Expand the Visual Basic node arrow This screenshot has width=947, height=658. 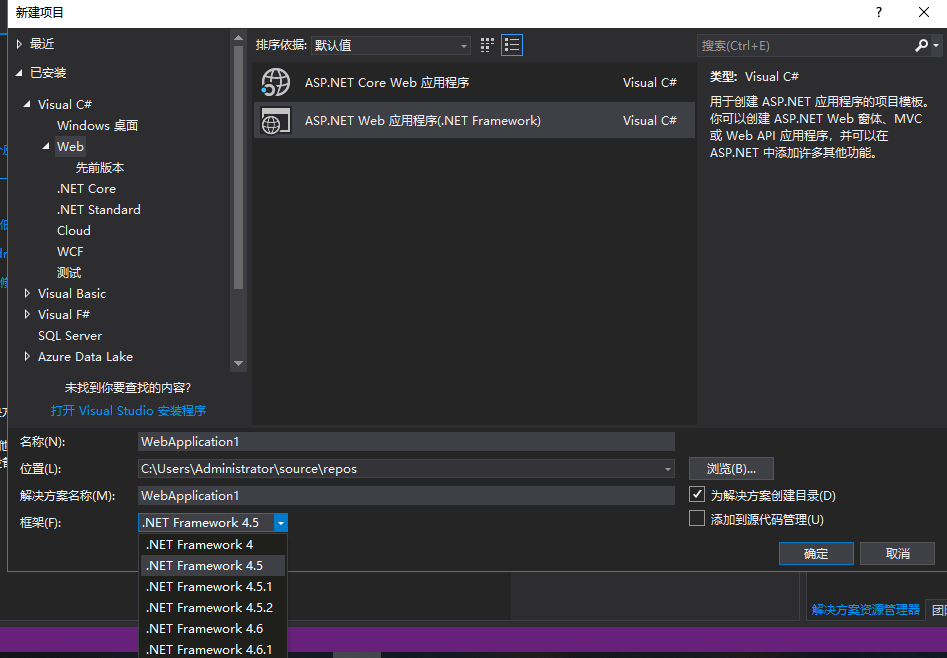[x=27, y=294]
